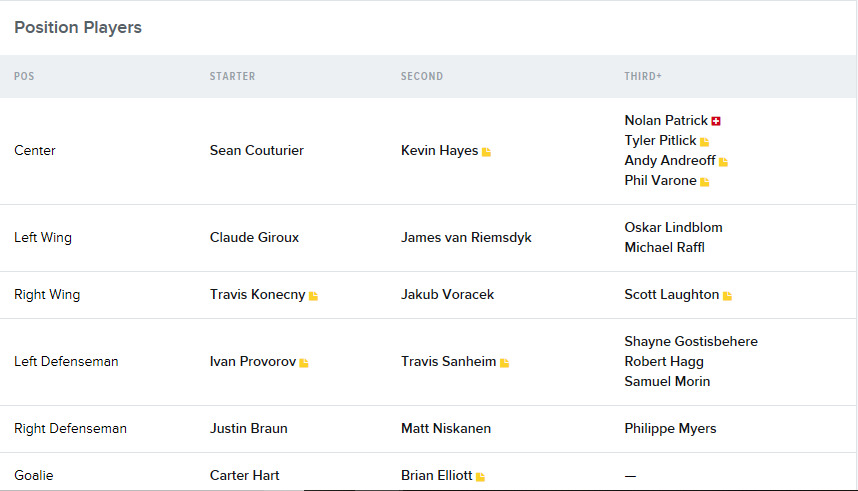Click the note icon next to Scott Laughton

coord(727,296)
